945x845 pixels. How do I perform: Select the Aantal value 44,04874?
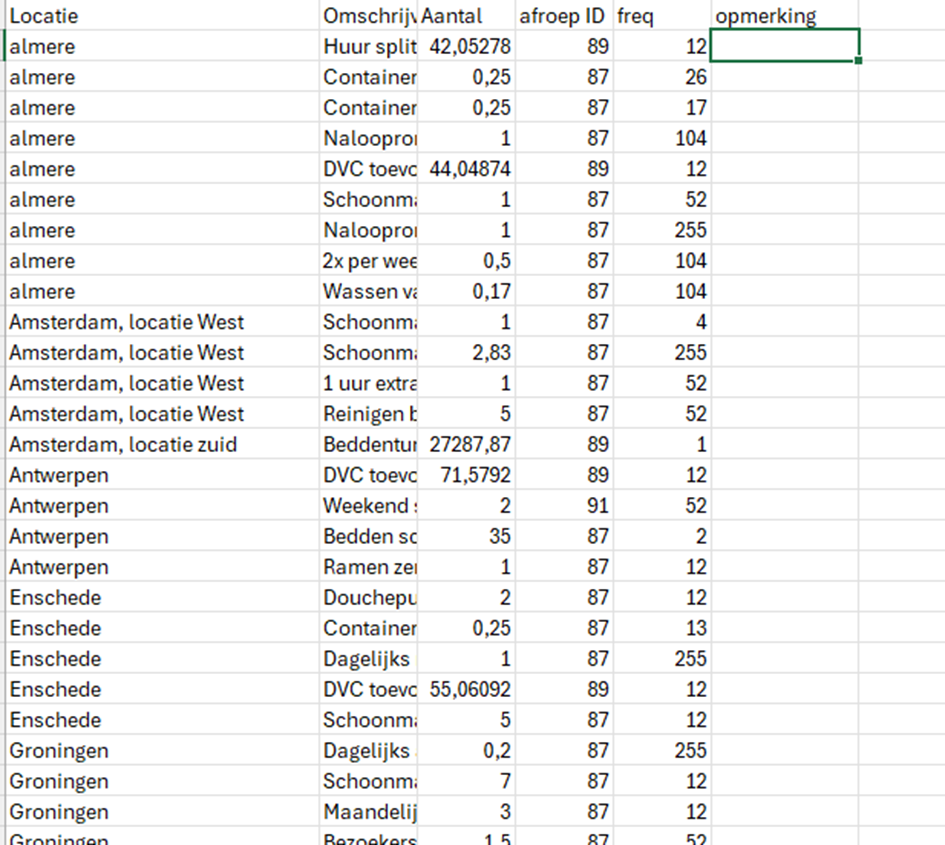point(466,169)
